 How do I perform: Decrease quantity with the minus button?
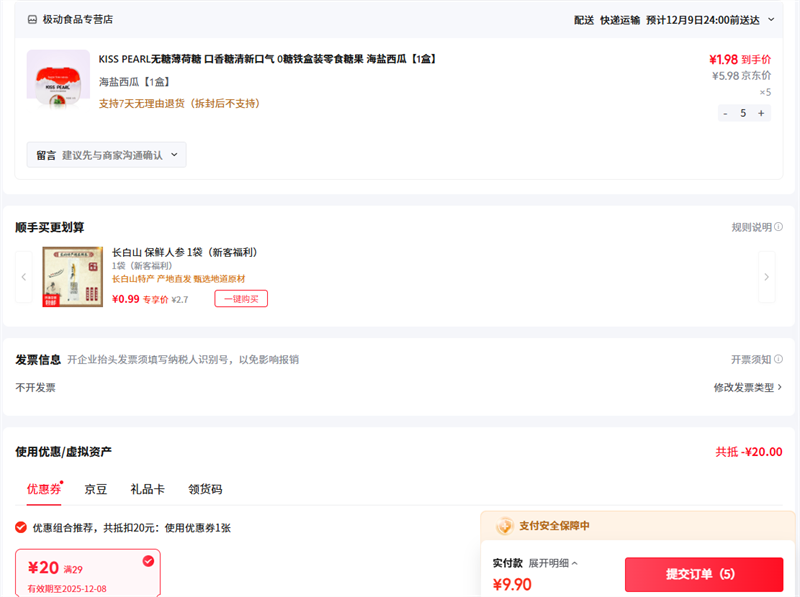[725, 113]
